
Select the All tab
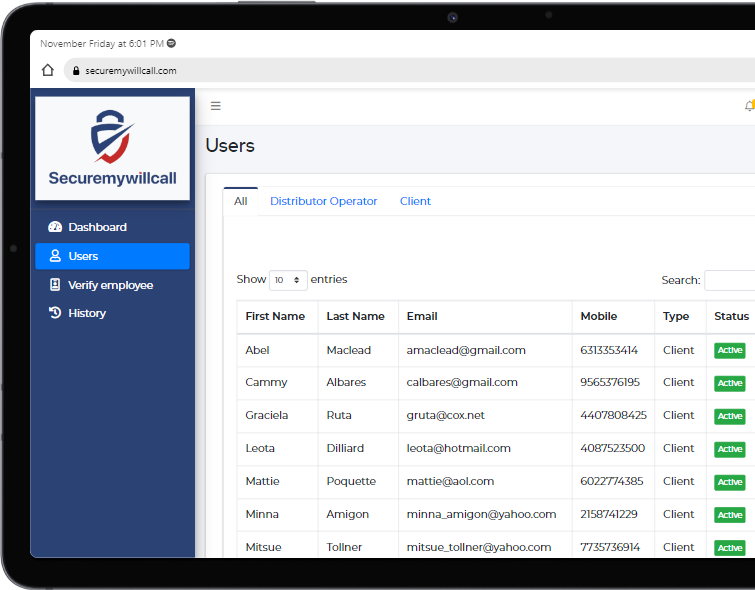(240, 201)
